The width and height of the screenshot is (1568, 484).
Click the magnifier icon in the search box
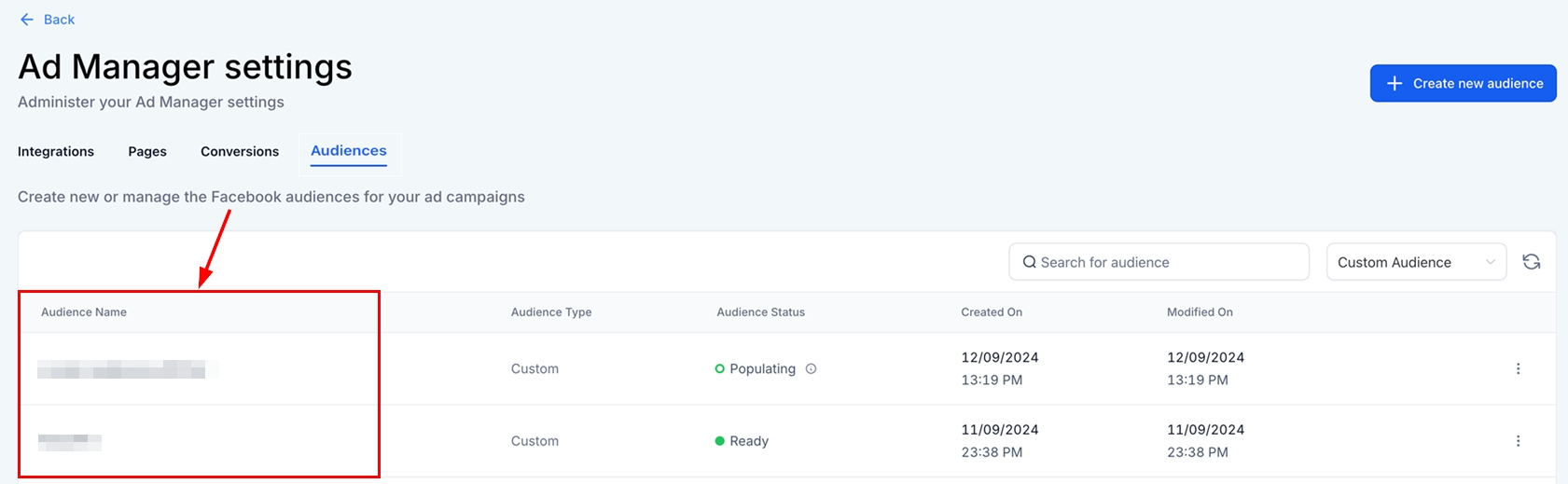coord(1029,262)
